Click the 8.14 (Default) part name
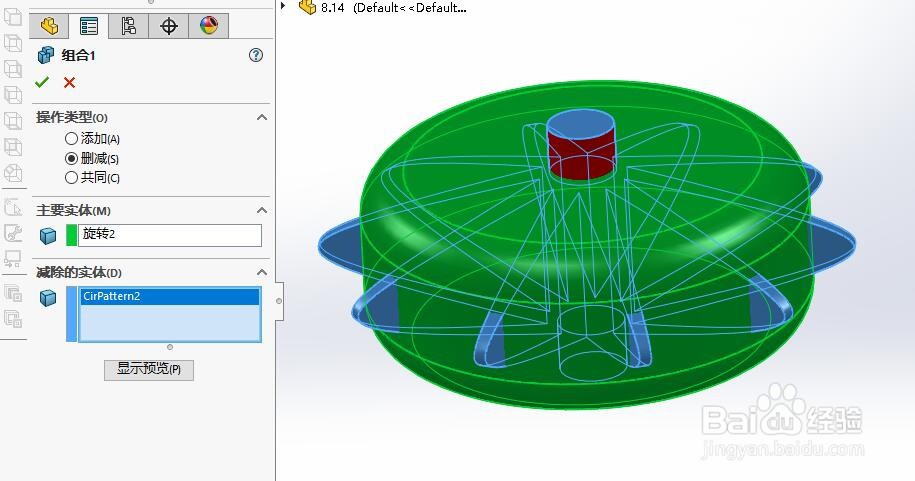 pyautogui.click(x=394, y=8)
